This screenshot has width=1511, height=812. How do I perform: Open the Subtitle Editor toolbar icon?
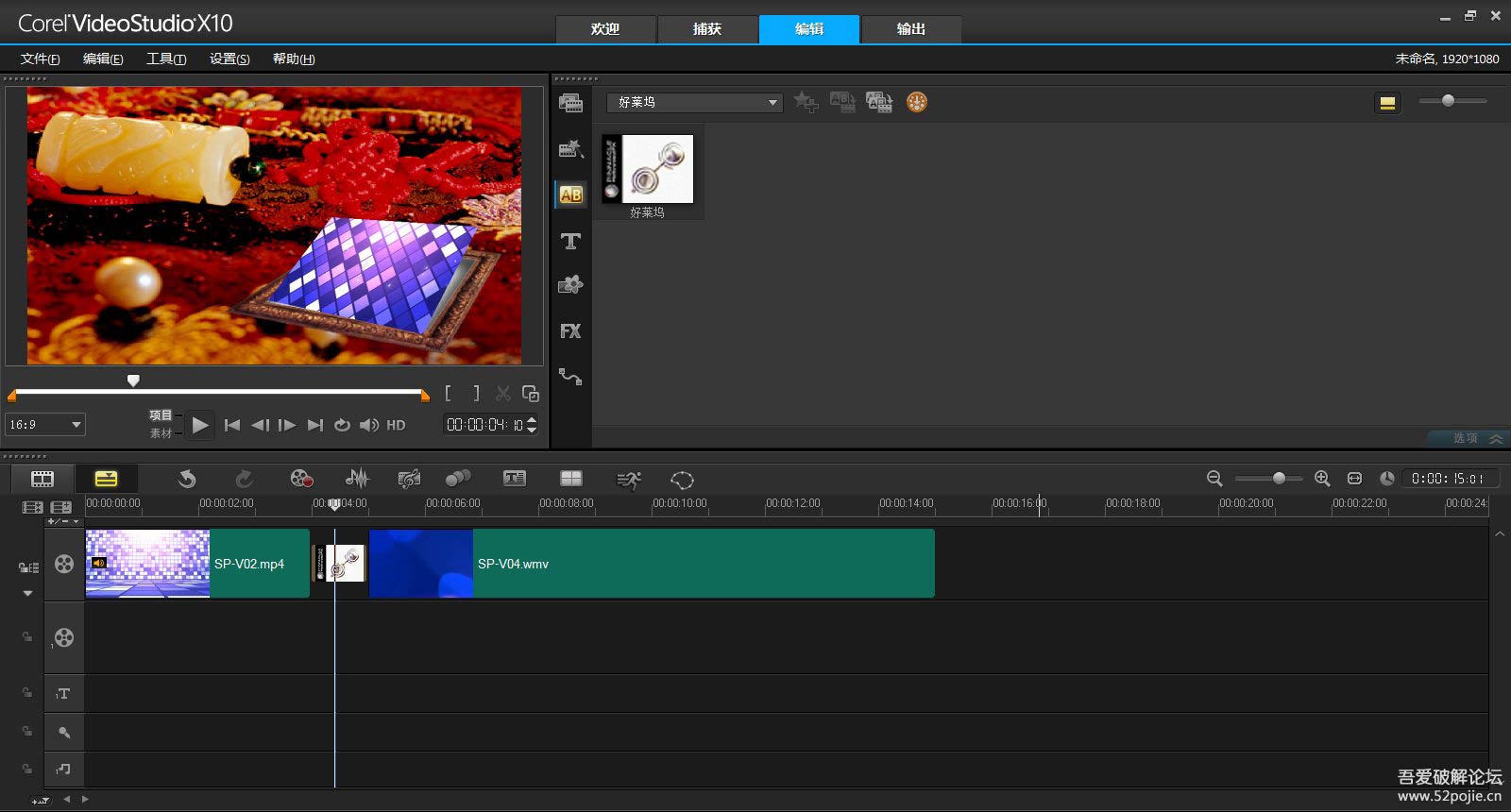click(515, 479)
